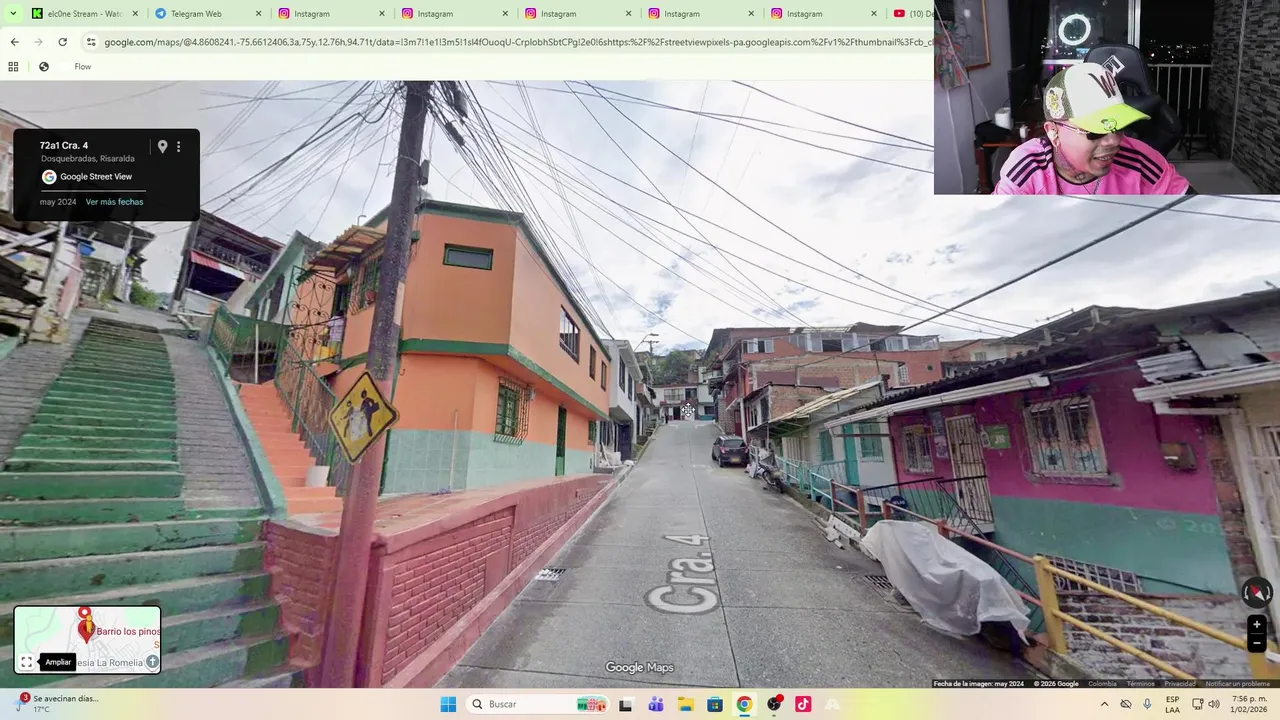Viewport: 1280px width, 720px height.
Task: Switch to Chrome in the taskbar
Action: tap(744, 704)
